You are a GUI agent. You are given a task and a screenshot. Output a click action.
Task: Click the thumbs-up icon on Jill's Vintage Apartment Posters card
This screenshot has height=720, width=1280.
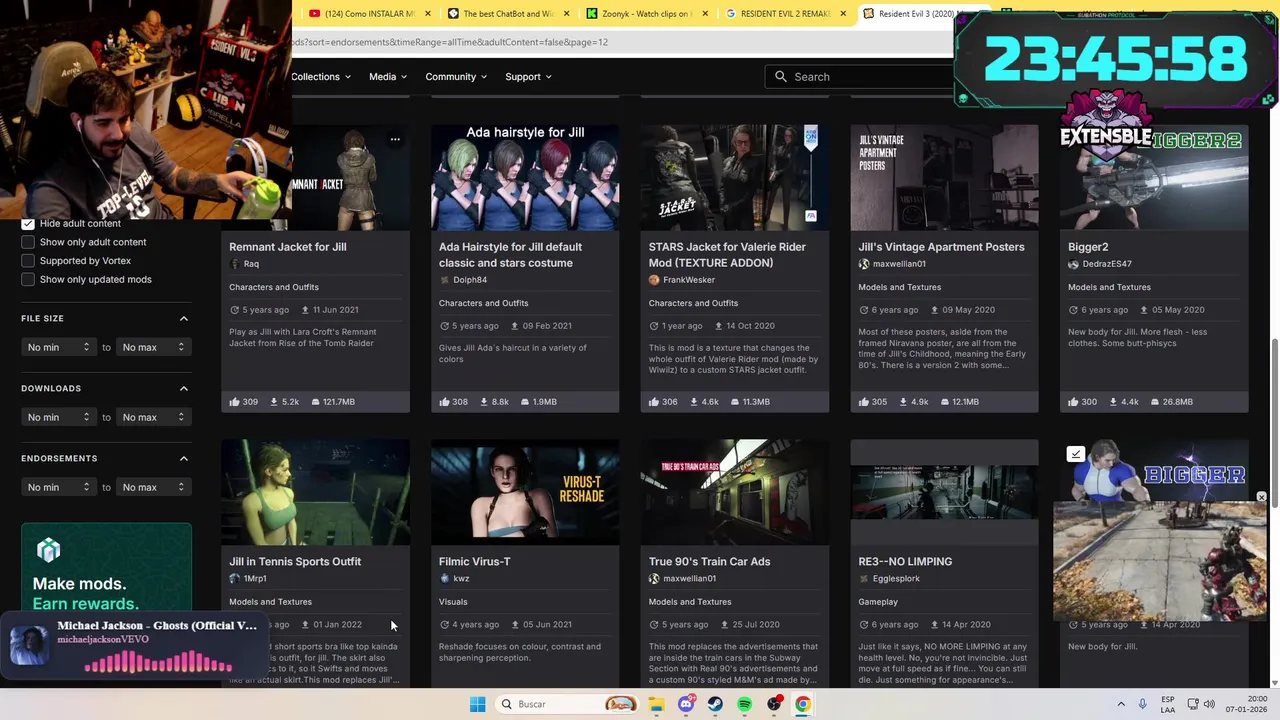864,402
